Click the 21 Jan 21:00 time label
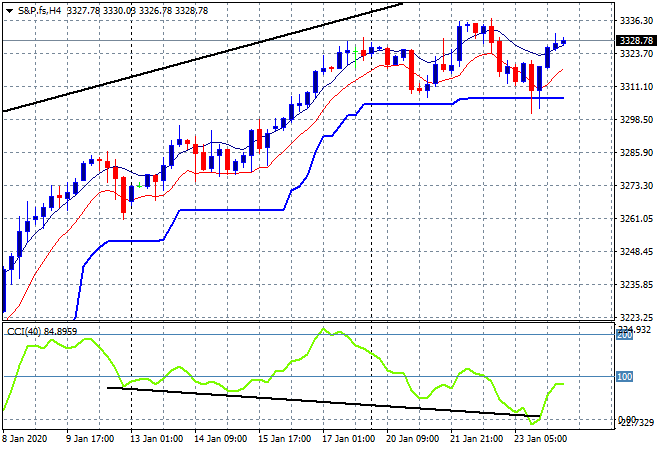The height and width of the screenshot is (450, 660). coord(476,439)
